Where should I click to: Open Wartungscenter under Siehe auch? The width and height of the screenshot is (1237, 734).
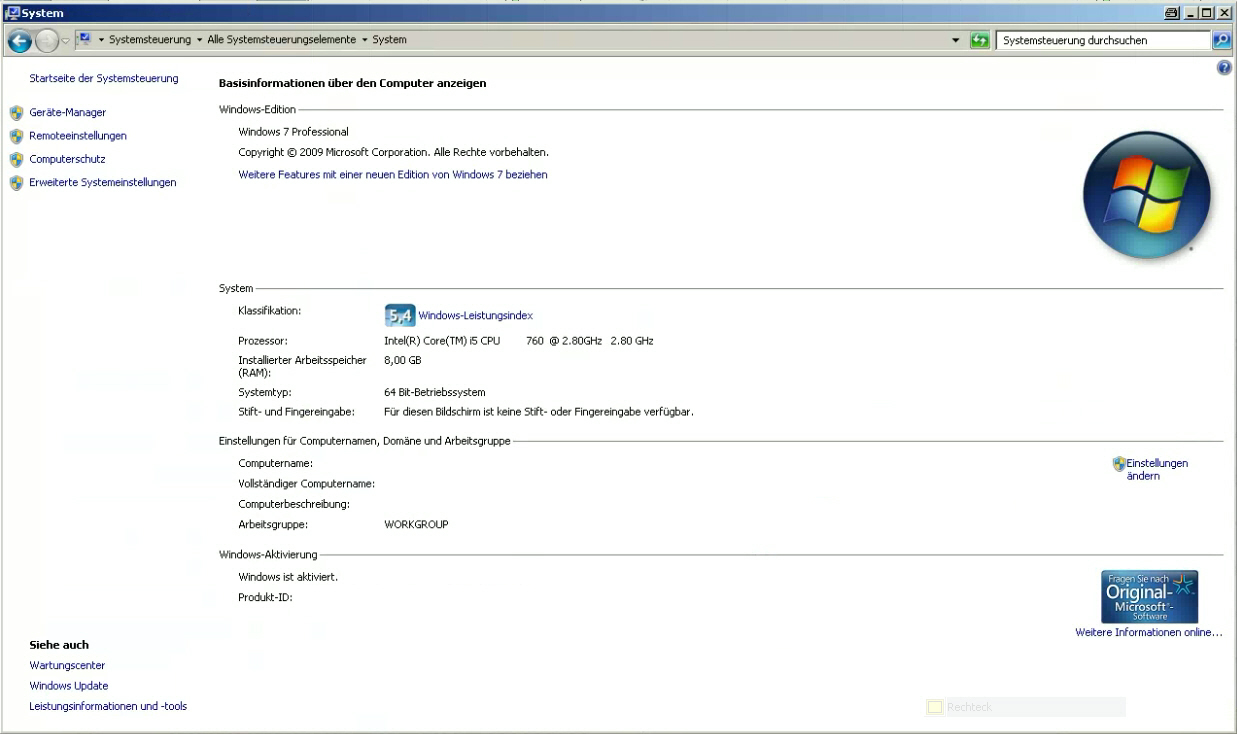(x=67, y=665)
